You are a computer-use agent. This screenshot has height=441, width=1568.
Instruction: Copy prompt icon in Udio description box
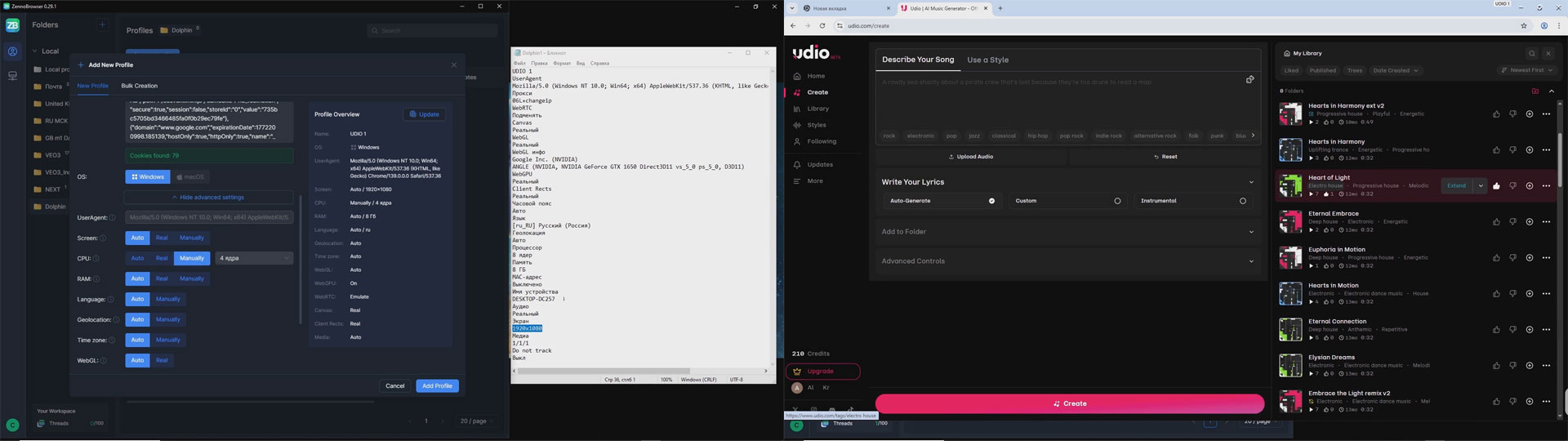(1249, 79)
